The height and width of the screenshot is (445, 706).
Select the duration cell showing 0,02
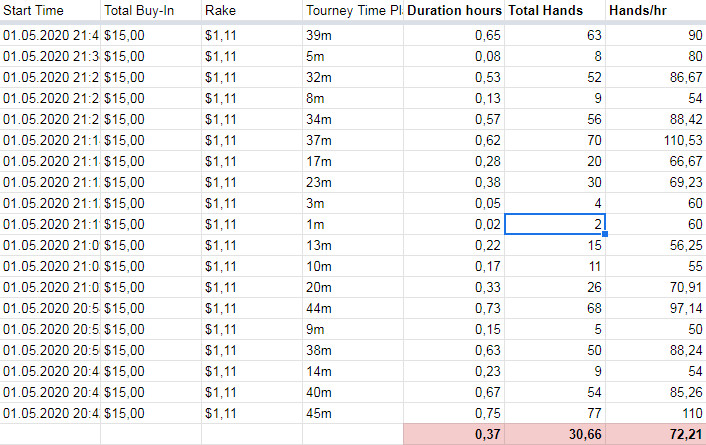455,224
